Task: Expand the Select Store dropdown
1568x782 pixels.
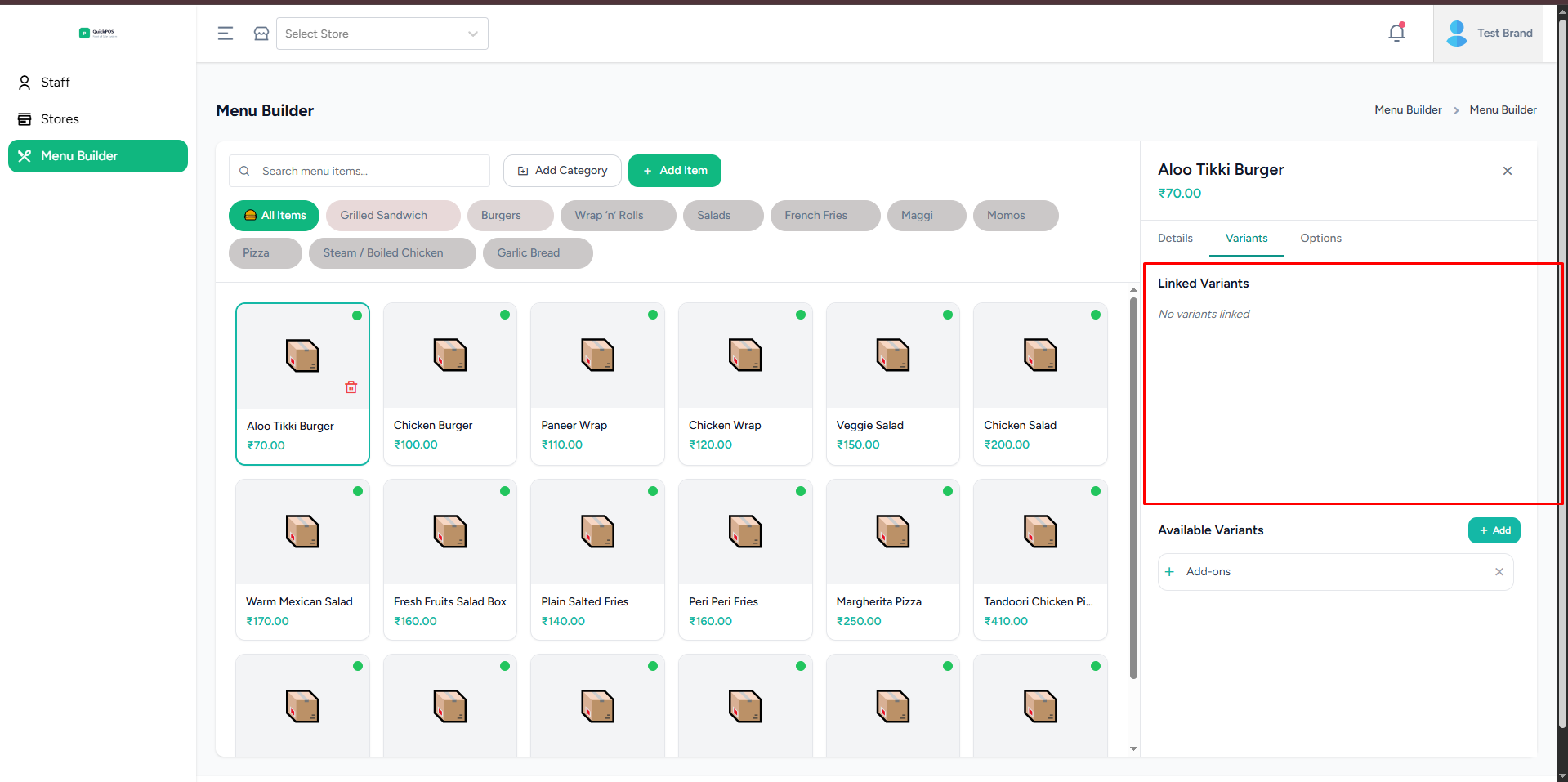Action: (x=368, y=34)
